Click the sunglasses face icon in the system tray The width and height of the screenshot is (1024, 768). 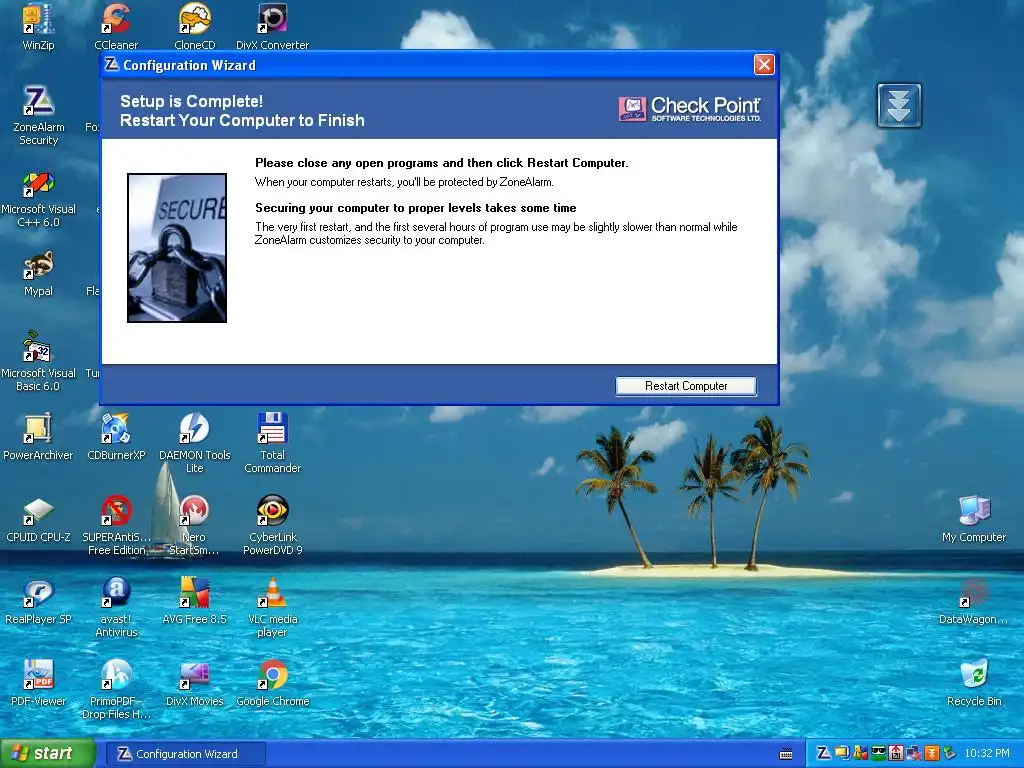tap(878, 753)
